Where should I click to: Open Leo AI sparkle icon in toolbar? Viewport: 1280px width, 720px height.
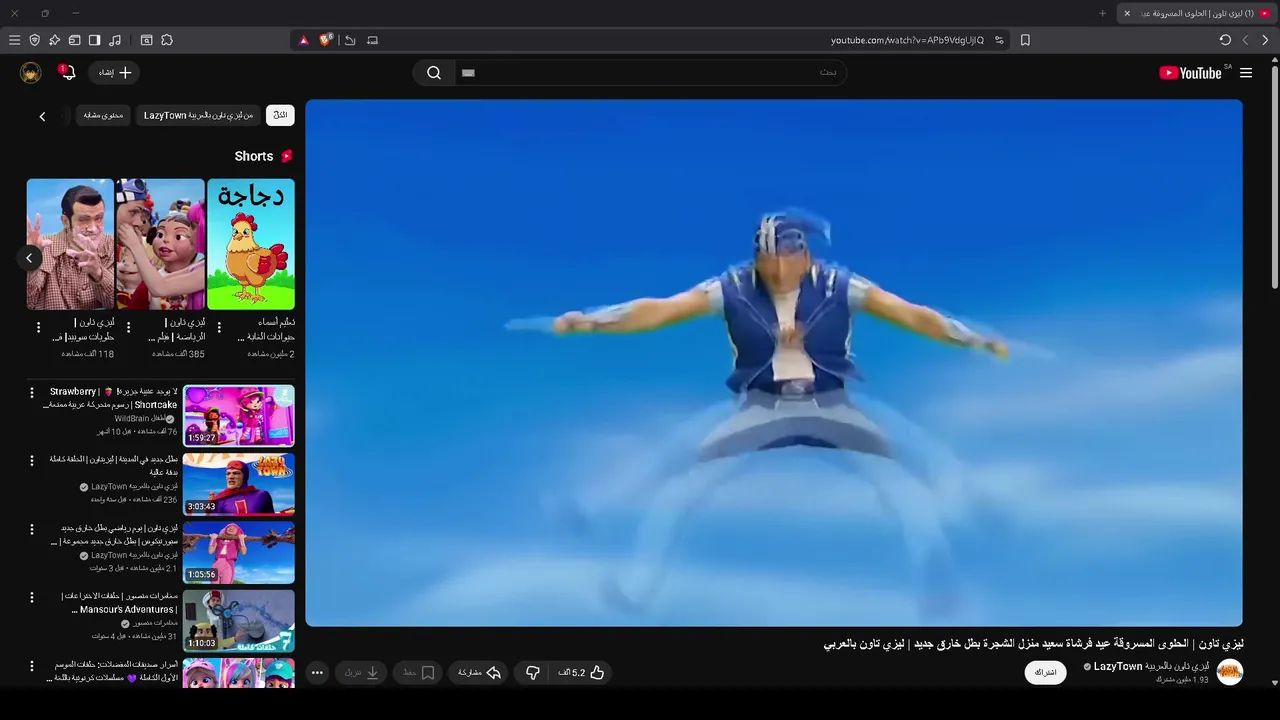[x=54, y=40]
